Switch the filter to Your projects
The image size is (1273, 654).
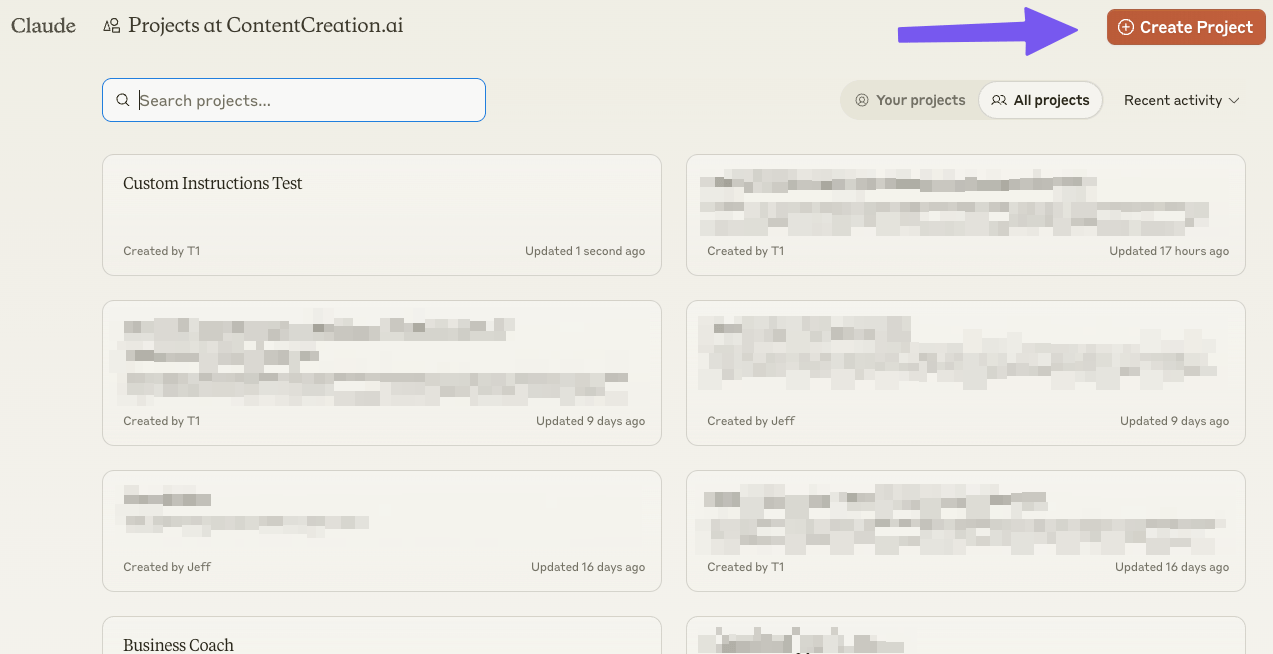910,100
